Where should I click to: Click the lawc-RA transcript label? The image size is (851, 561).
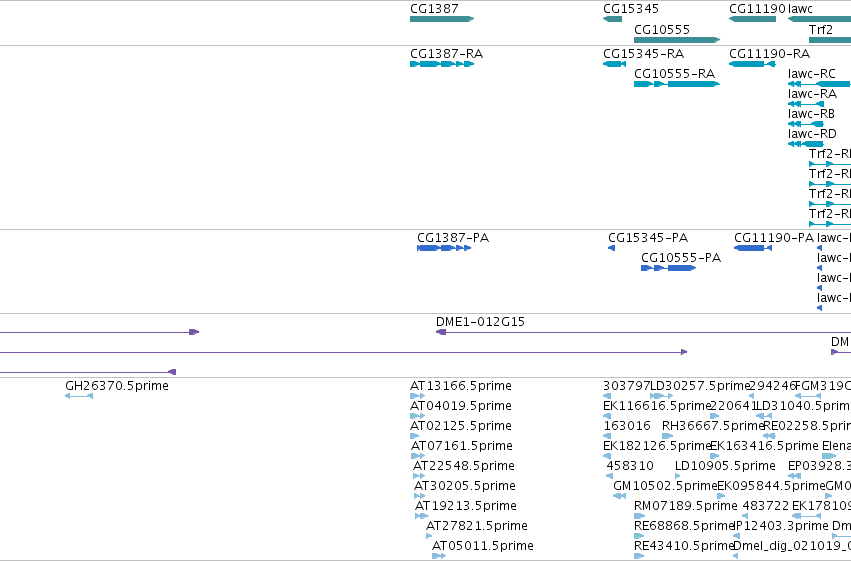812,94
